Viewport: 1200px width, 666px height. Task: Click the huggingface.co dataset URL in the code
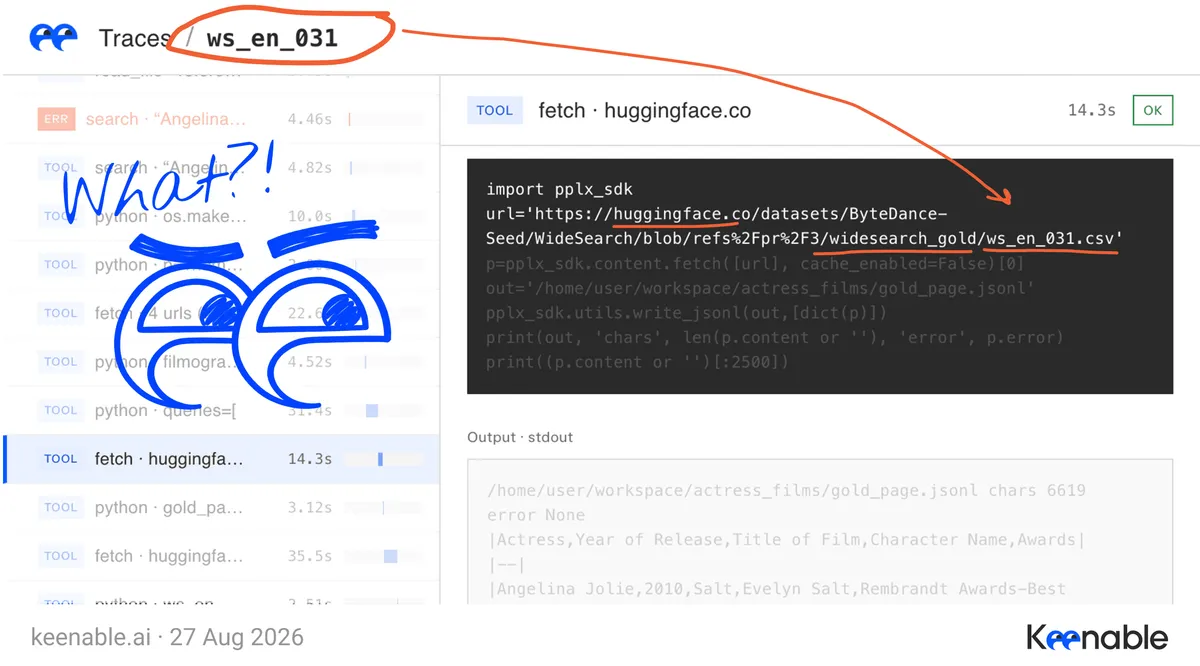[804, 226]
